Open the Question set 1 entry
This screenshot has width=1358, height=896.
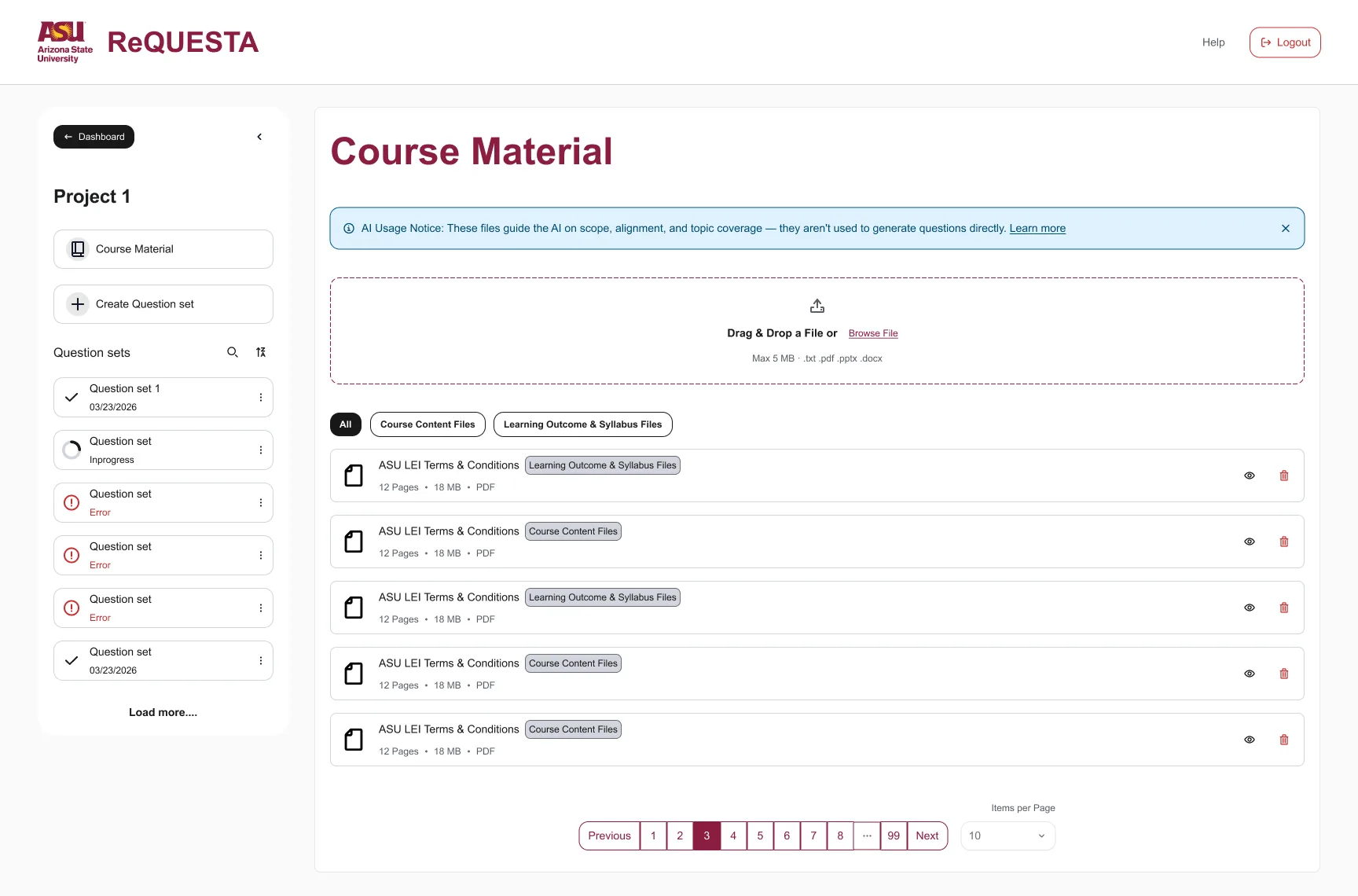163,398
